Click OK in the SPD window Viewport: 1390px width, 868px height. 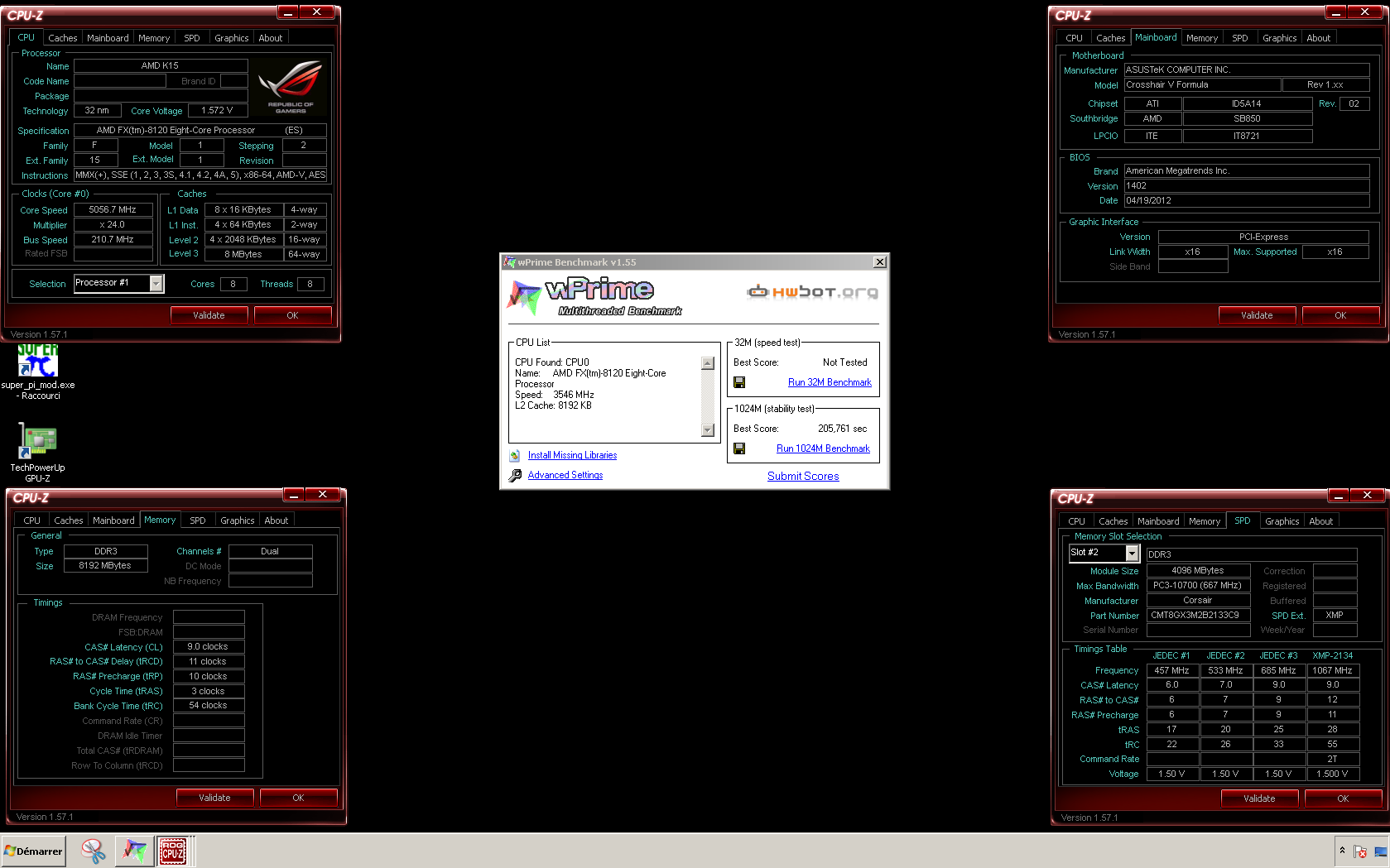coord(1343,798)
